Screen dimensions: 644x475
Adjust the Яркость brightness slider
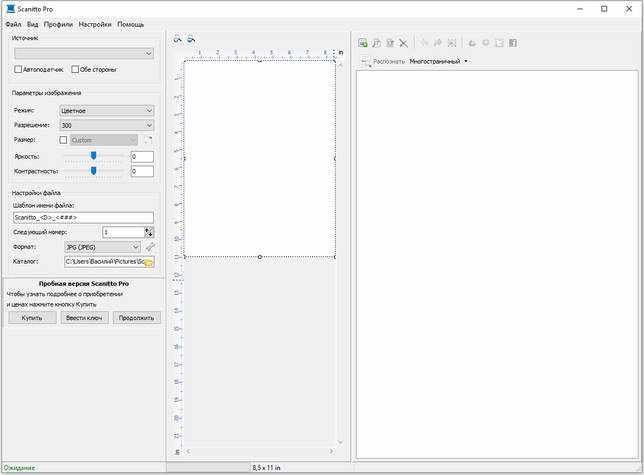[x=94, y=156]
